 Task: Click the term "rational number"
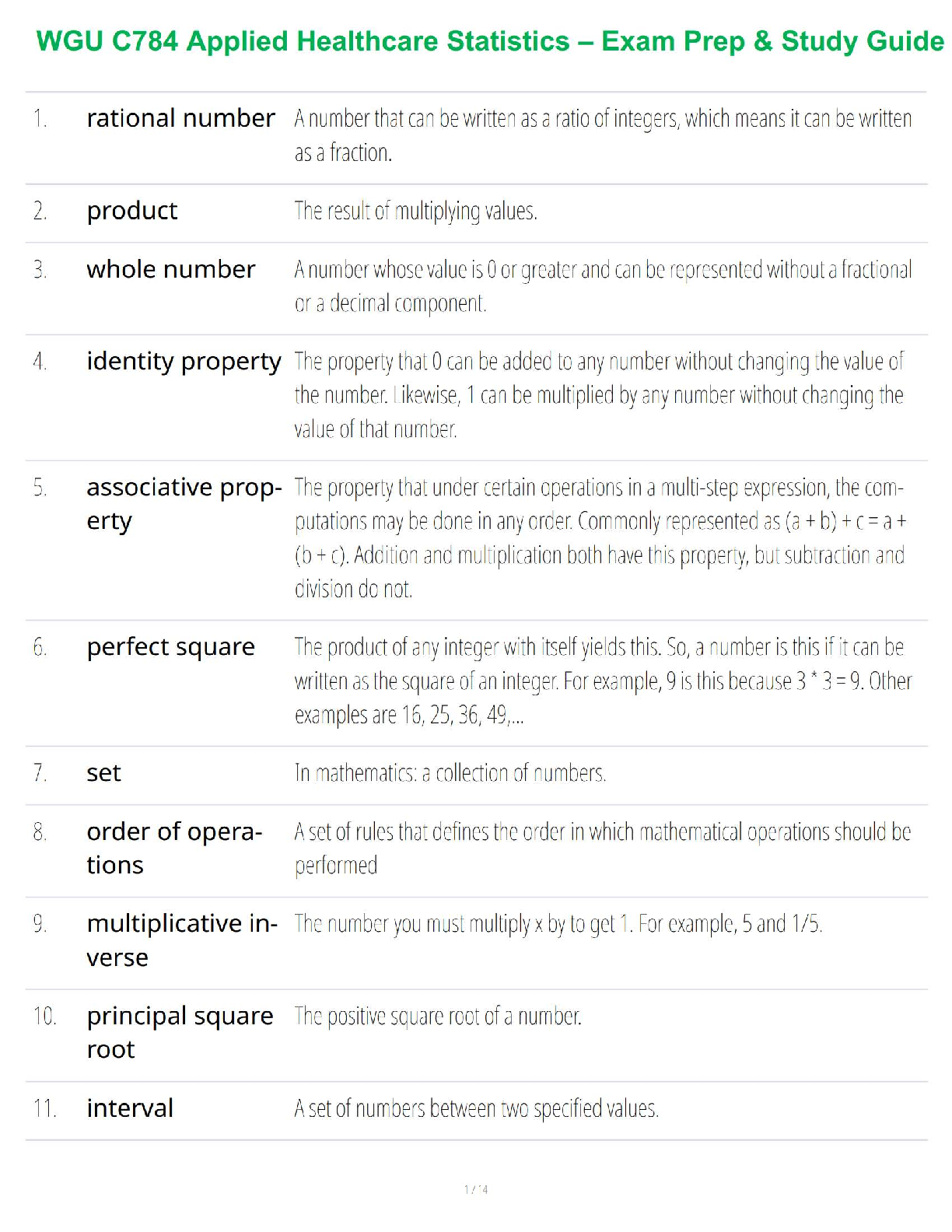(x=180, y=118)
